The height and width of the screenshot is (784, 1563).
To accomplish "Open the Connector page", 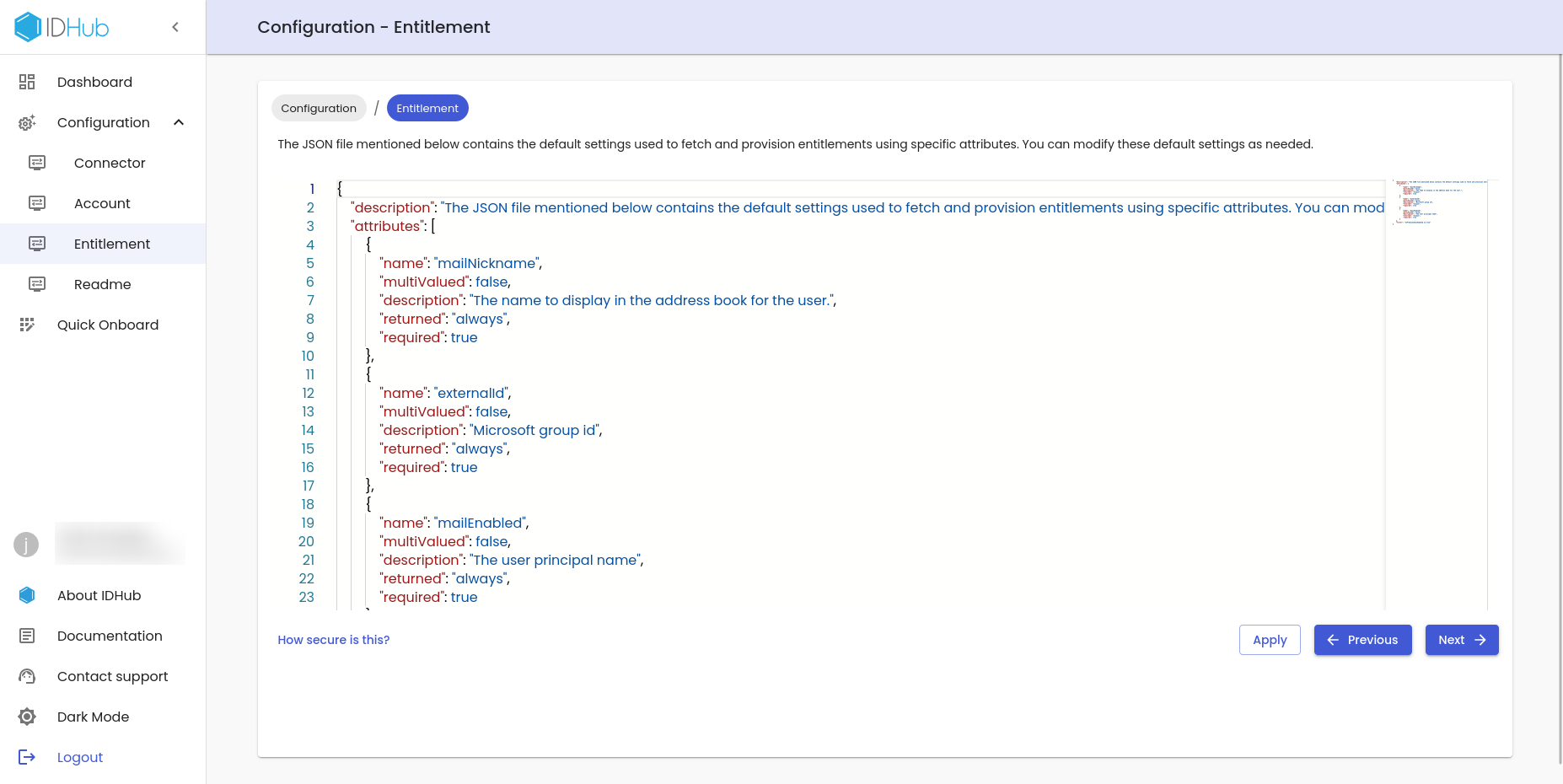I will coord(110,163).
